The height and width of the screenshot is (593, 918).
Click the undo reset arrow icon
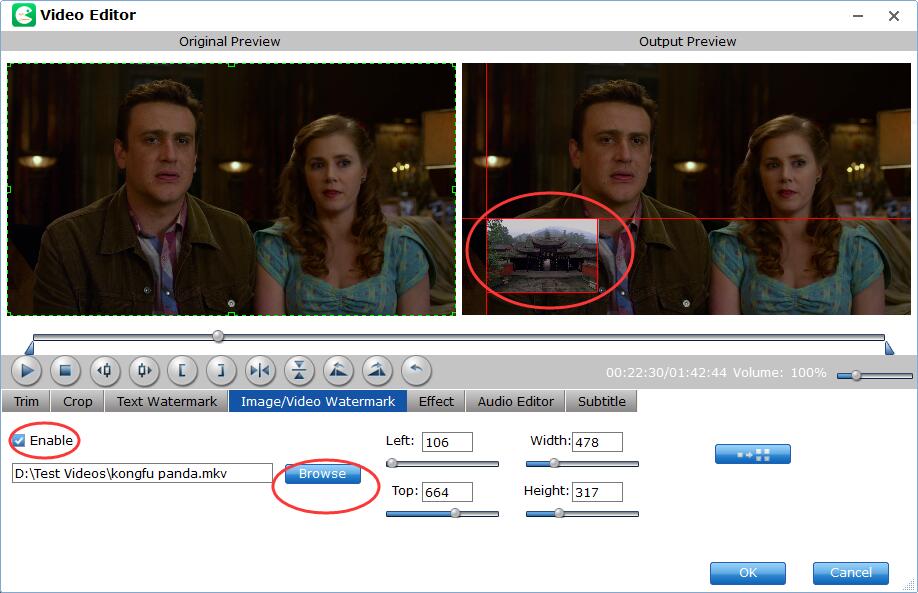click(x=416, y=371)
